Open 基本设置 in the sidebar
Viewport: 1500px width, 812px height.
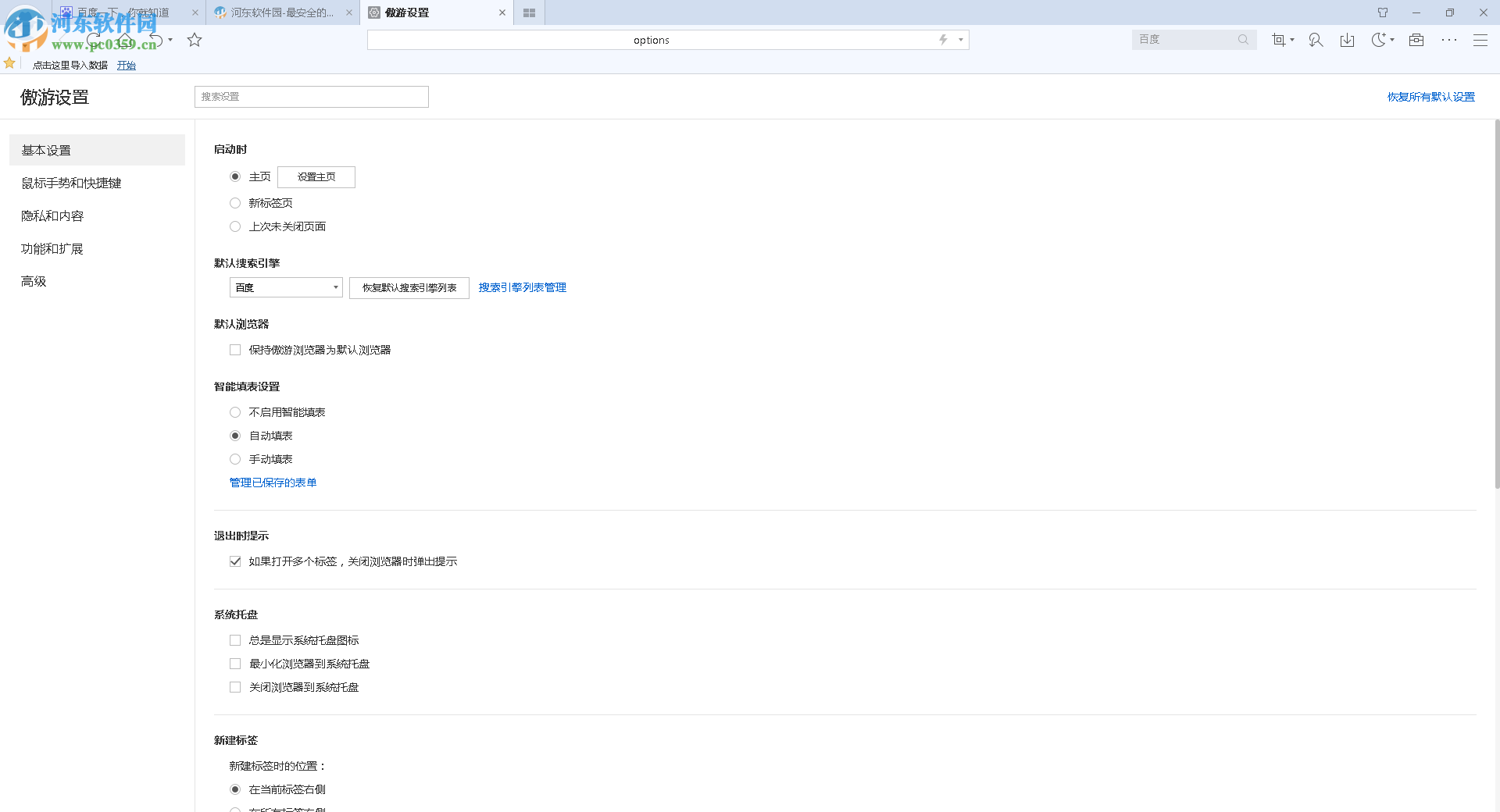point(97,150)
